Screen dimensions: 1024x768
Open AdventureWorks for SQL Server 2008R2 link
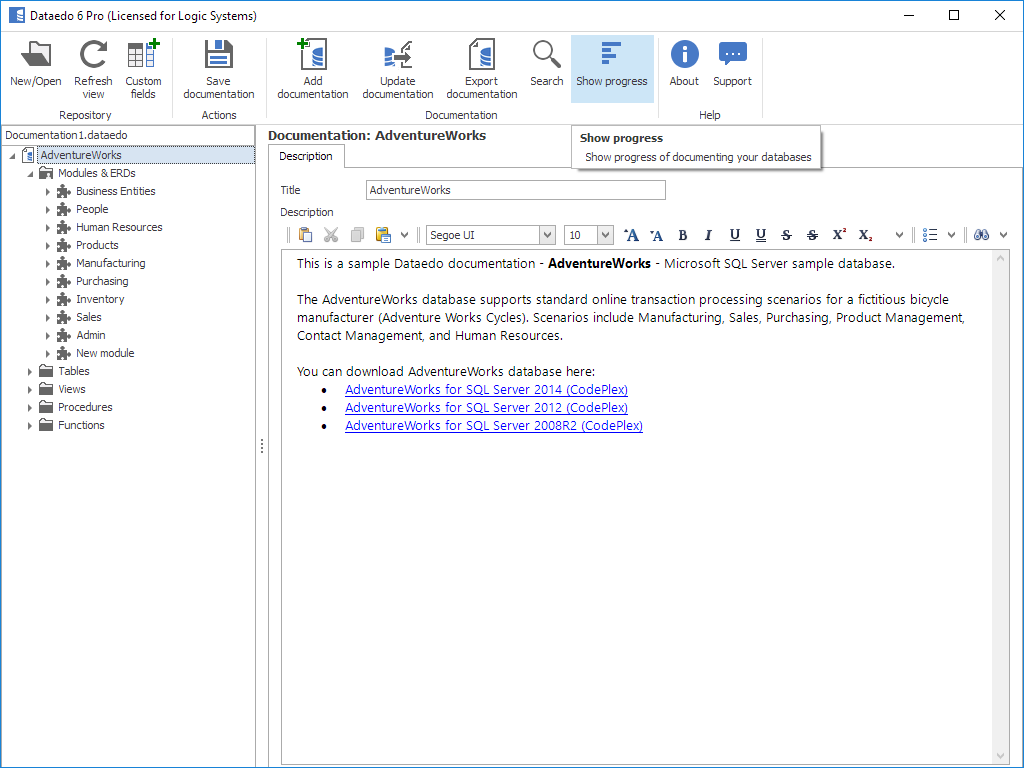493,426
